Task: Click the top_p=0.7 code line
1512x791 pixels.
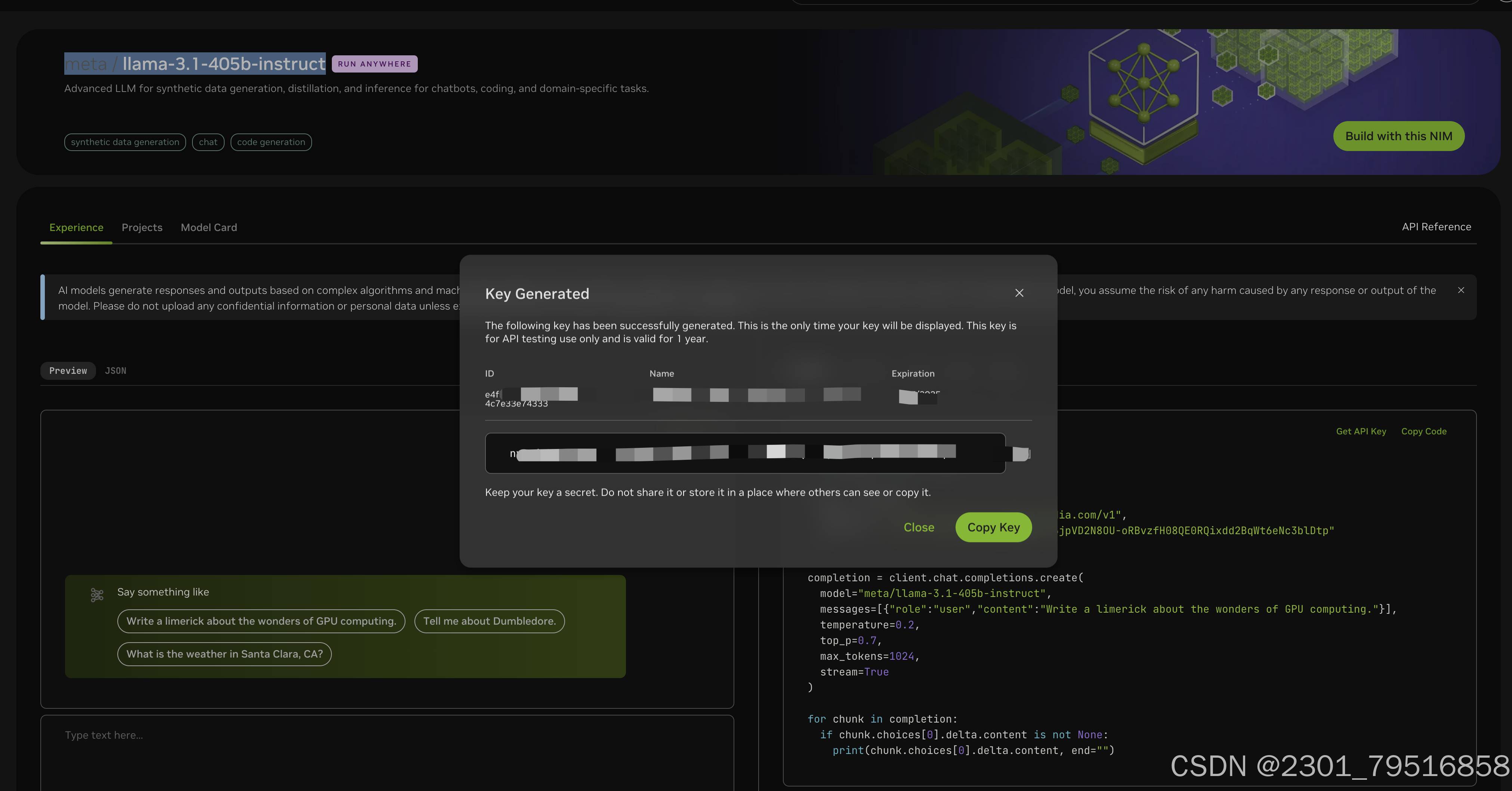Action: 851,641
